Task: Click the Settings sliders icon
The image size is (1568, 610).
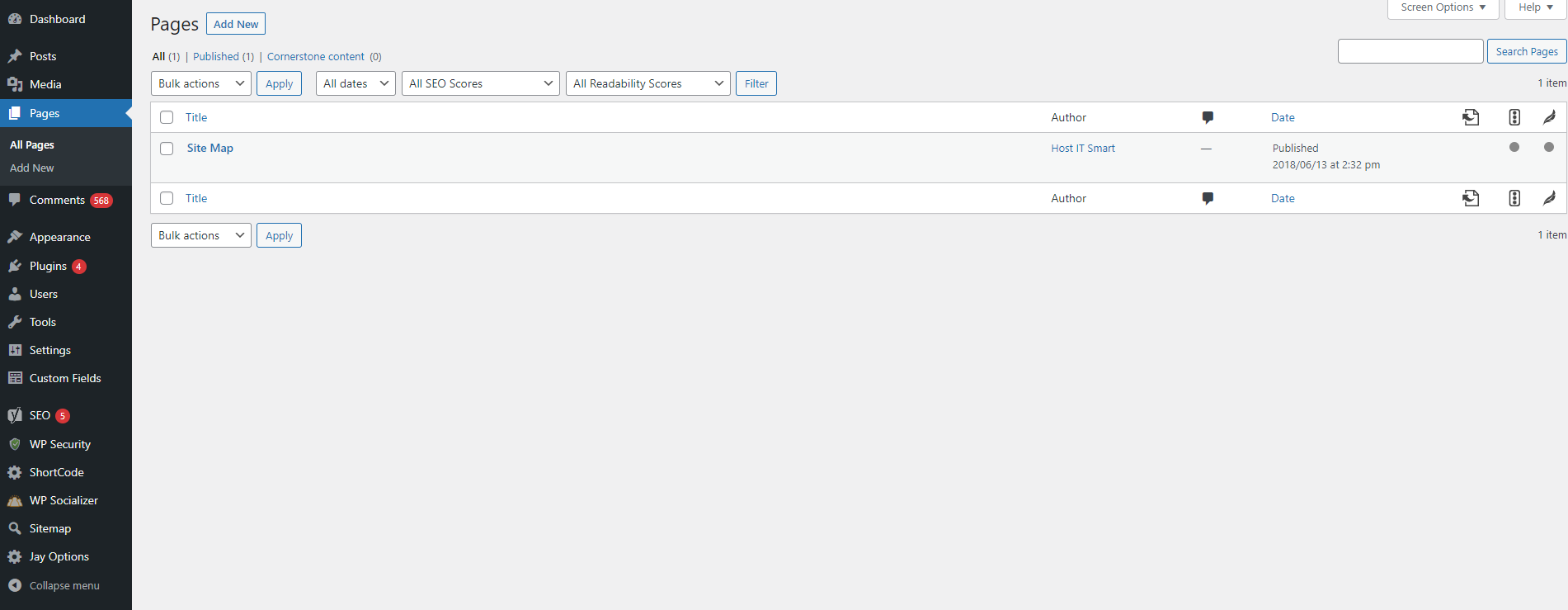Action: [15, 350]
